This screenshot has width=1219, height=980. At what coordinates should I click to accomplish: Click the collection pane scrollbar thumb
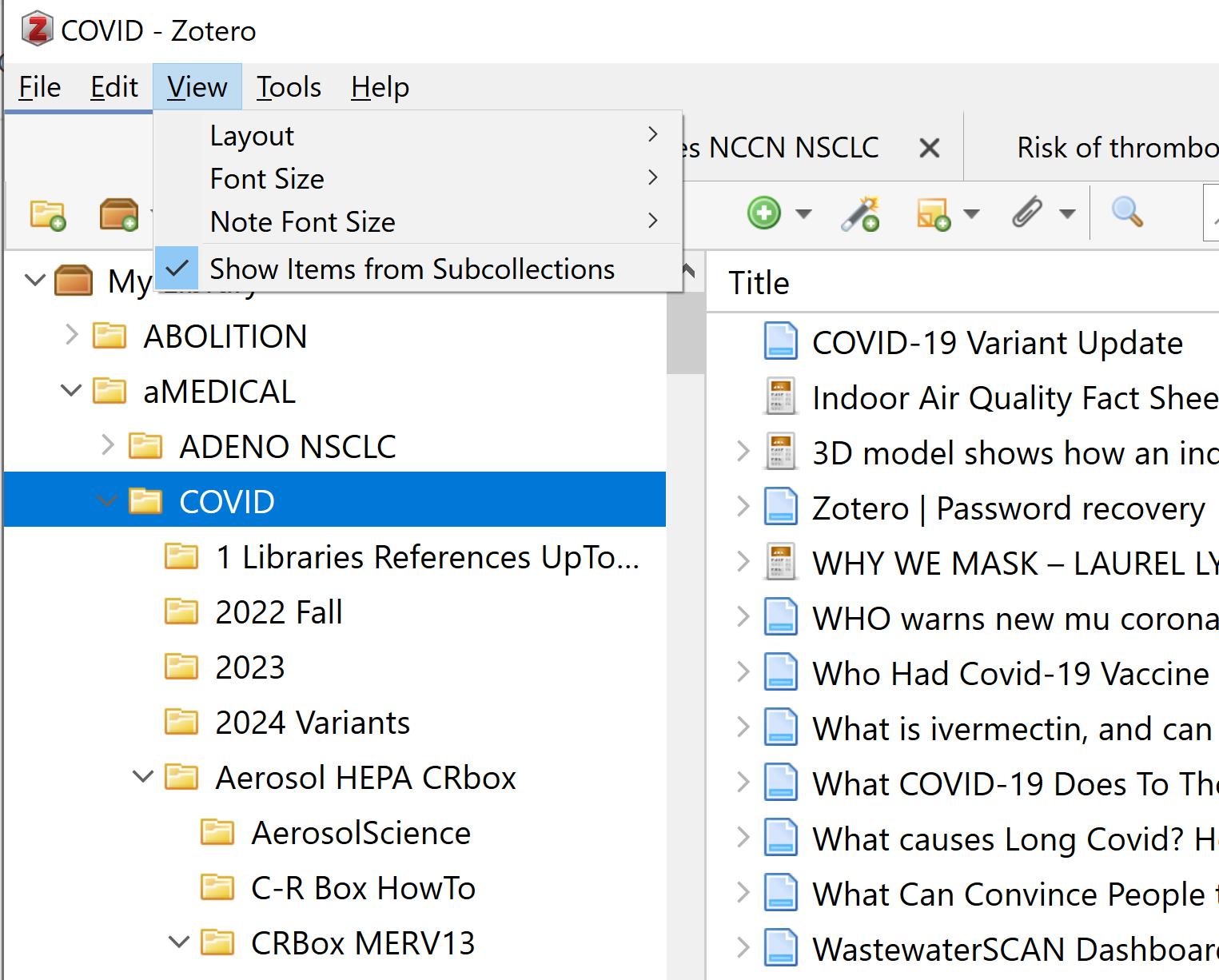tap(685, 332)
